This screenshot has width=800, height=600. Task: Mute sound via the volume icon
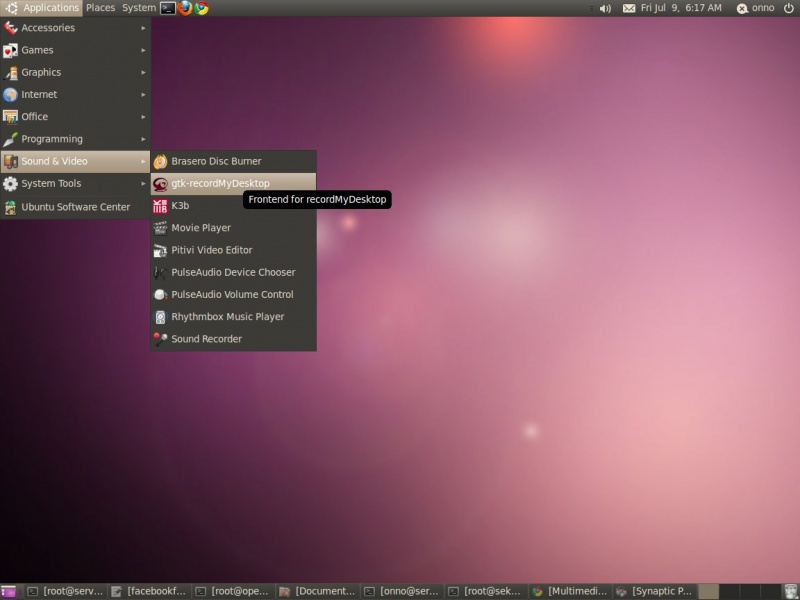coord(605,8)
